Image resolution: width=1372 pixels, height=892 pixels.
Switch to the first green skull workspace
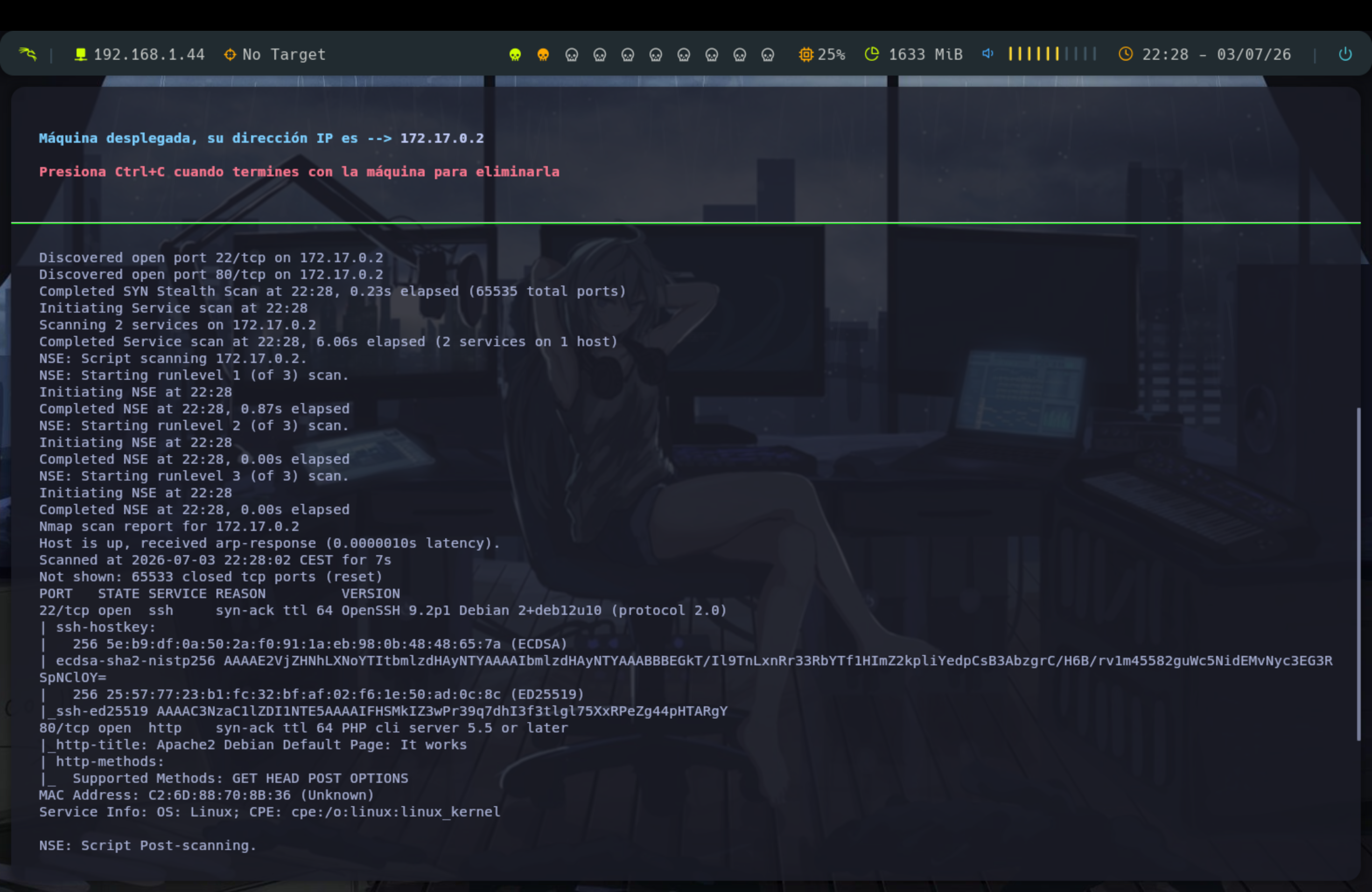pos(515,55)
